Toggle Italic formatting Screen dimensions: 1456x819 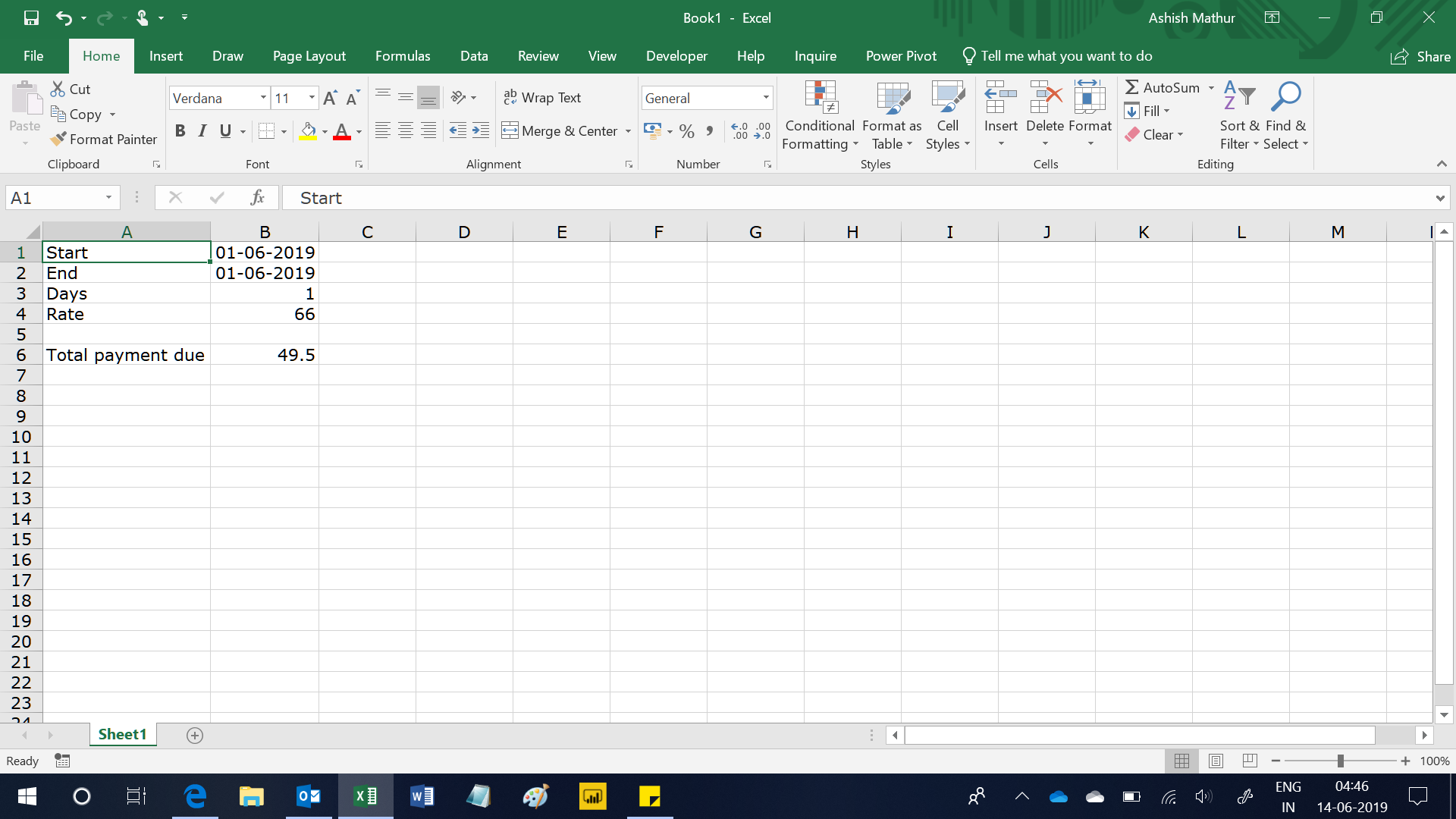[202, 130]
